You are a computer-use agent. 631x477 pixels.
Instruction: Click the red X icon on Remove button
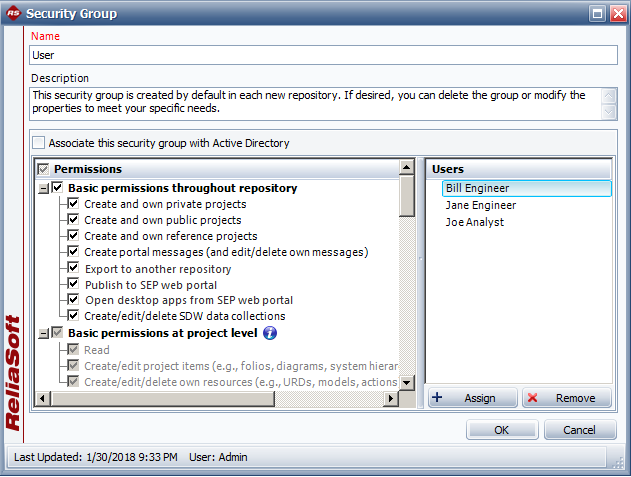click(533, 398)
